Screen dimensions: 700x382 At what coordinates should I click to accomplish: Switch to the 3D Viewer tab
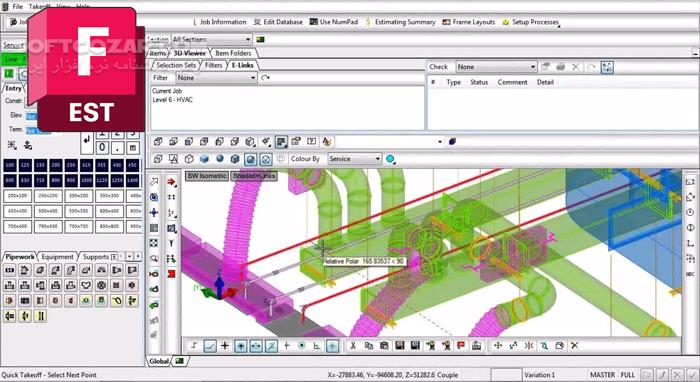pos(189,53)
